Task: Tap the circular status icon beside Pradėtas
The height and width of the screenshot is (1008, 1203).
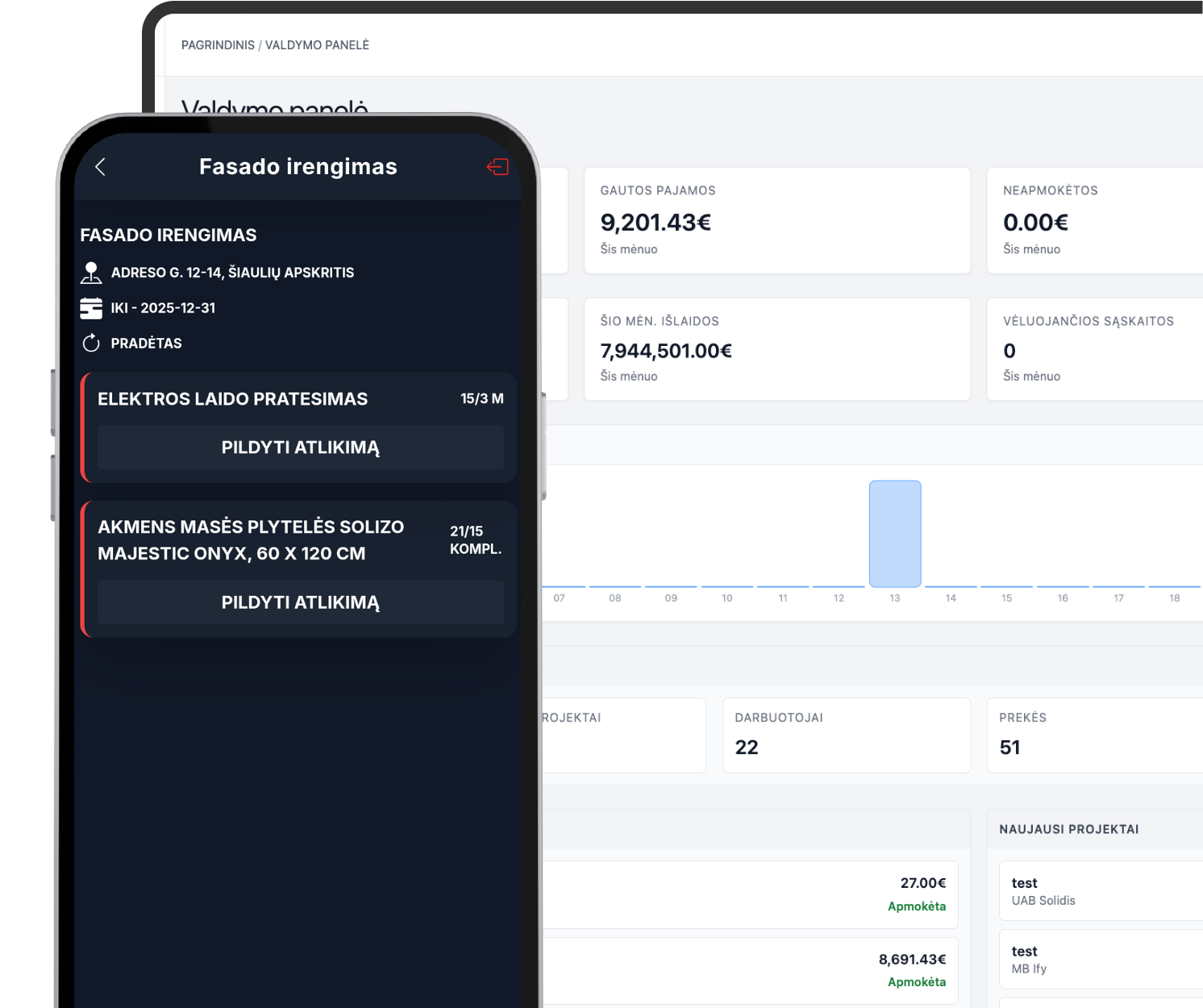Action: [91, 344]
